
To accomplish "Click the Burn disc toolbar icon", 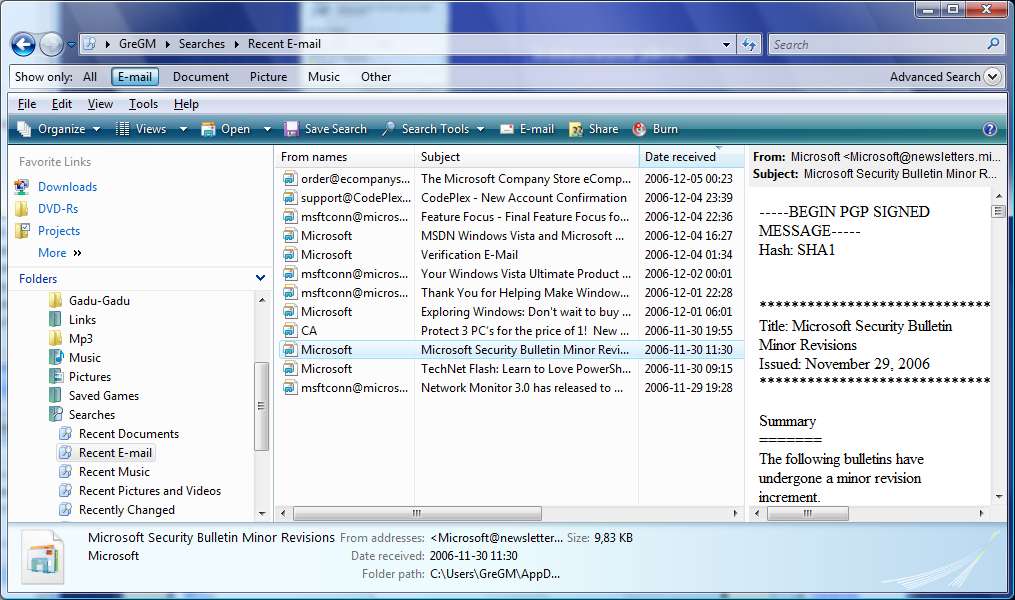I will point(640,129).
